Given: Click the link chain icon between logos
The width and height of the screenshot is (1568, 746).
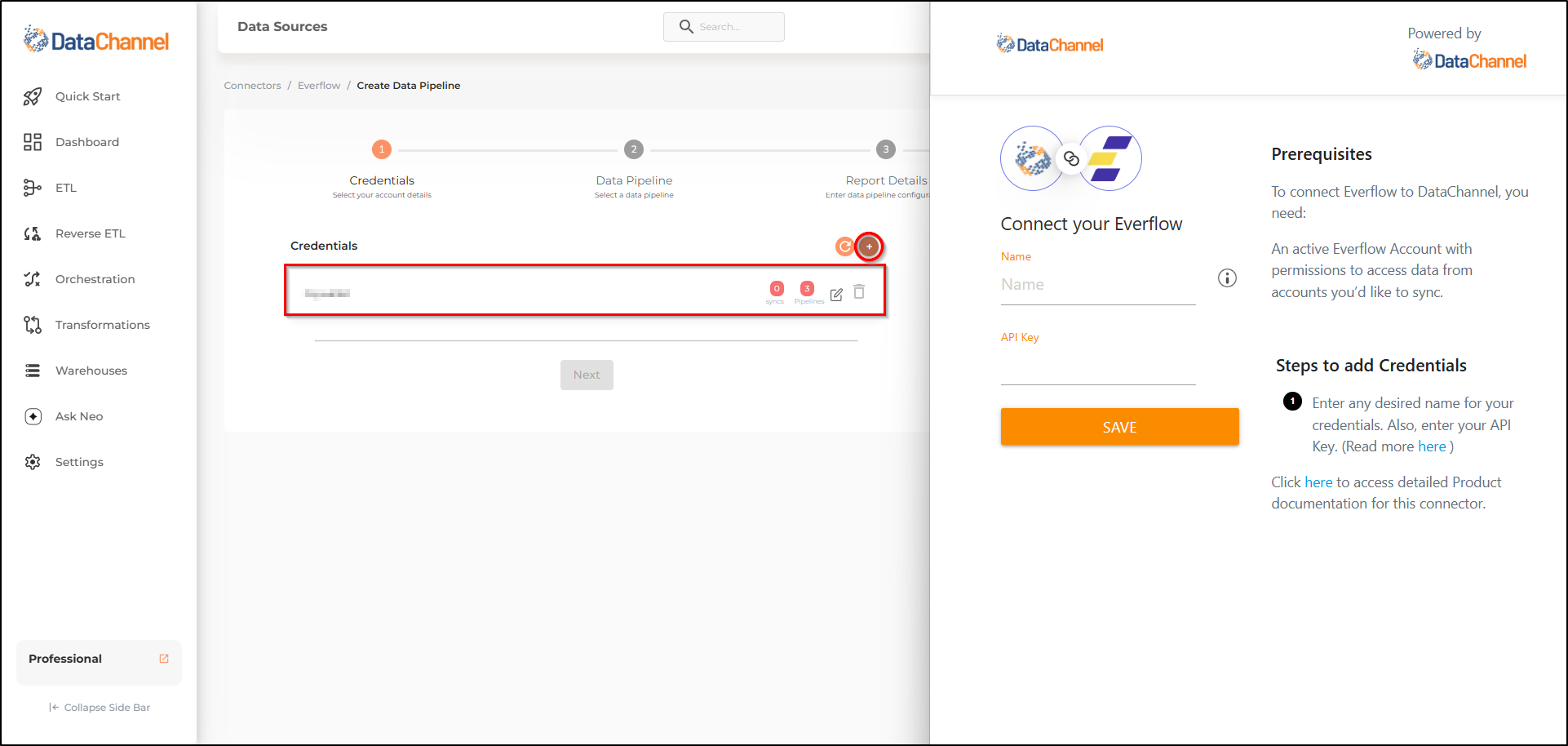Looking at the screenshot, I should tap(1071, 158).
